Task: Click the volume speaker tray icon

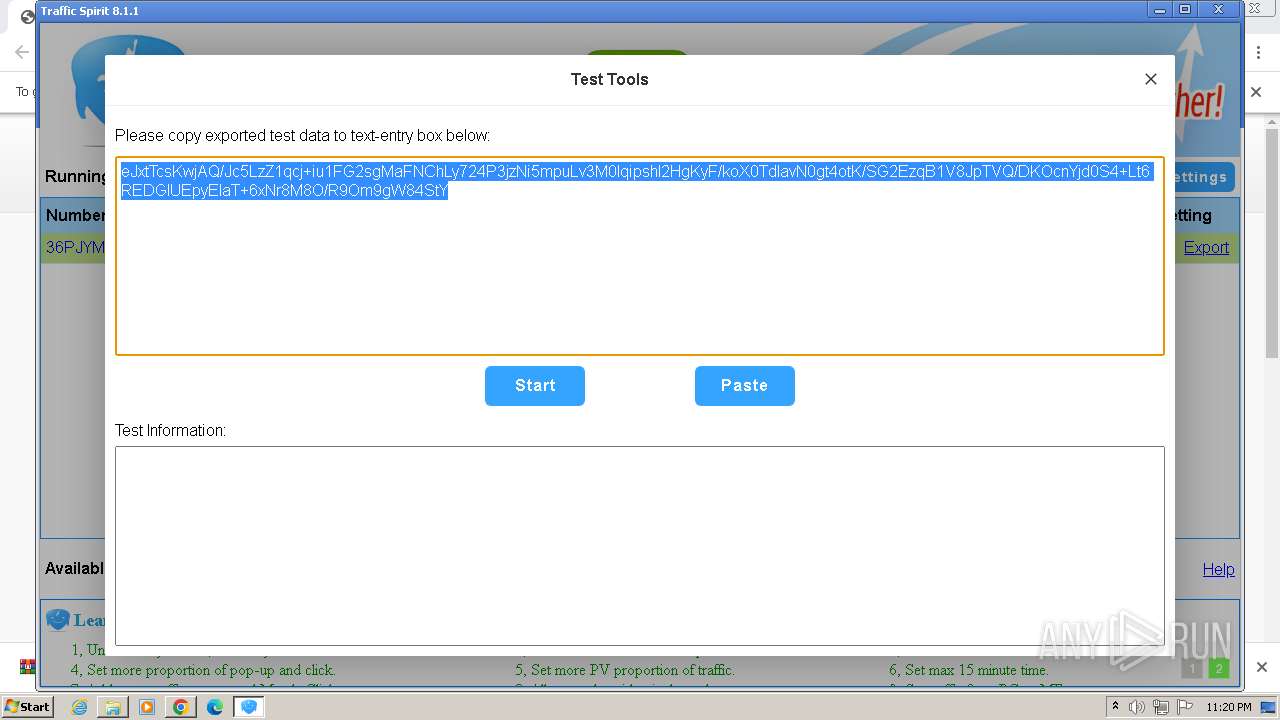Action: (x=1137, y=707)
